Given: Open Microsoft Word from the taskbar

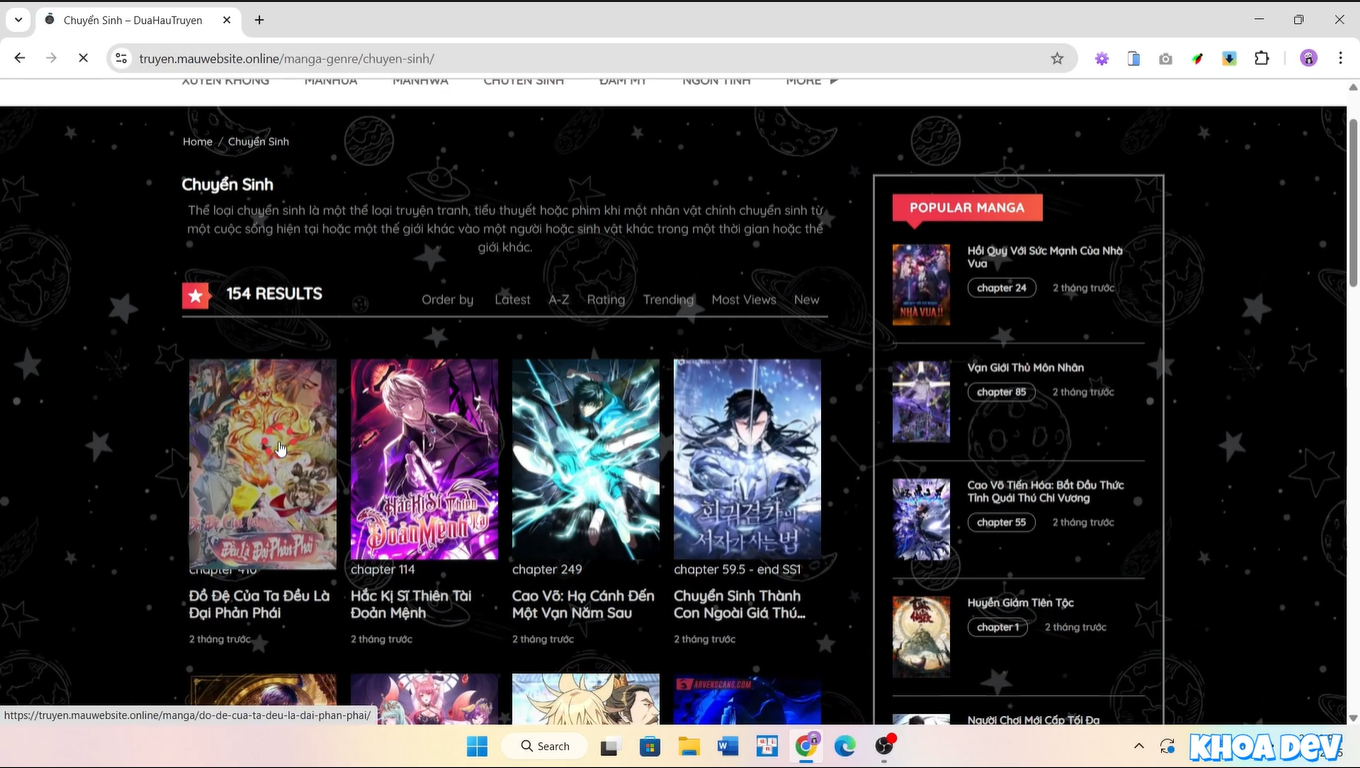Looking at the screenshot, I should tap(728, 746).
